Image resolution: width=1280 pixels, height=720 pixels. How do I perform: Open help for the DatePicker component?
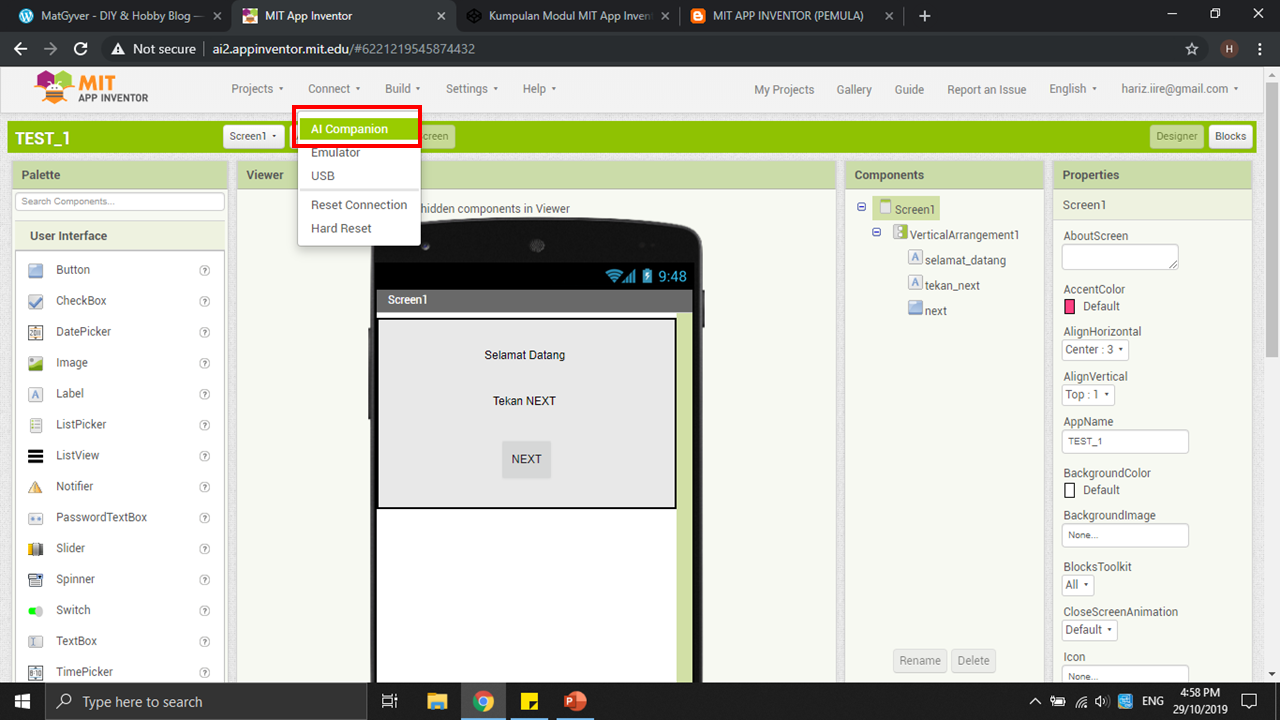[x=205, y=332]
